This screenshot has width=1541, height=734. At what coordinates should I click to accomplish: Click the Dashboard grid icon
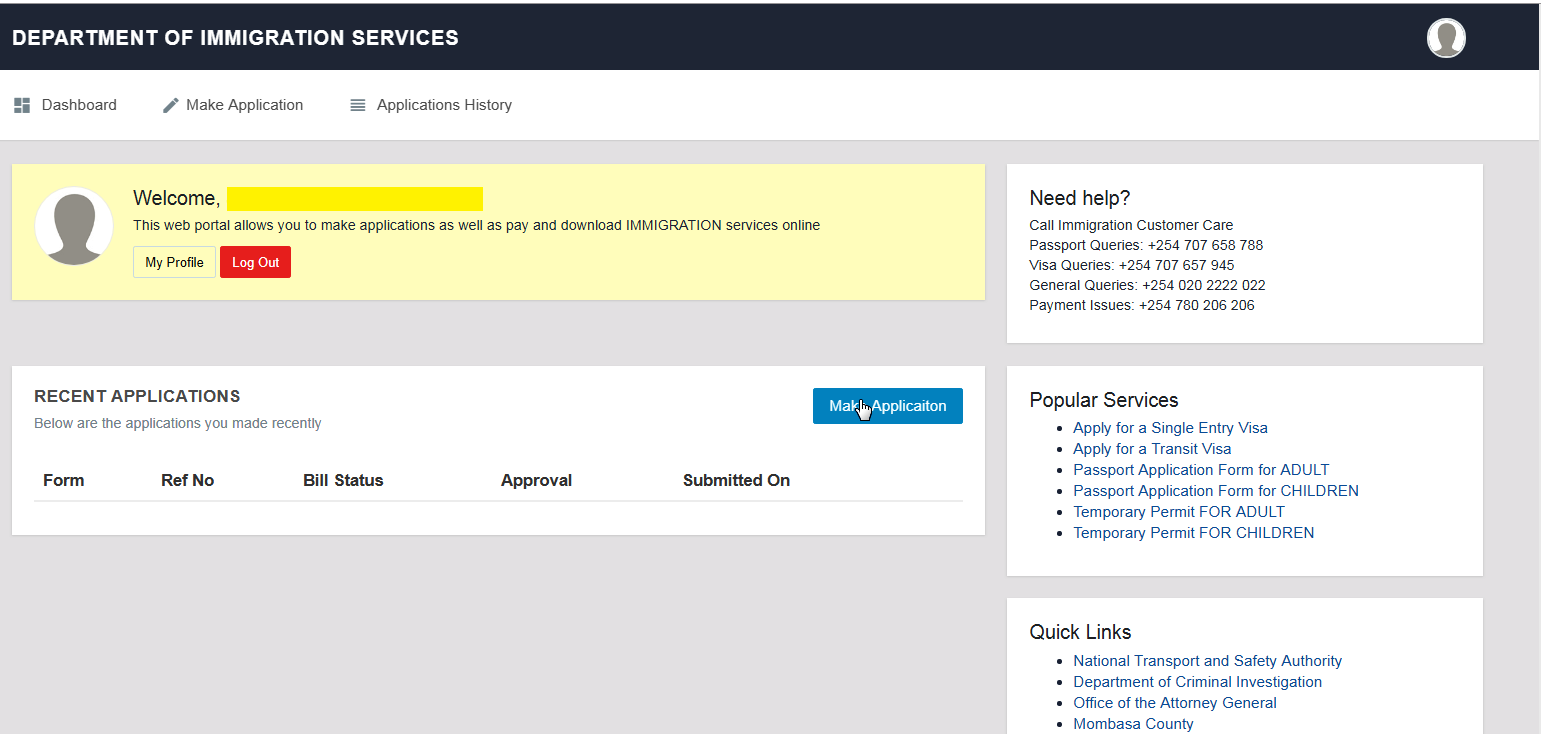coord(22,105)
